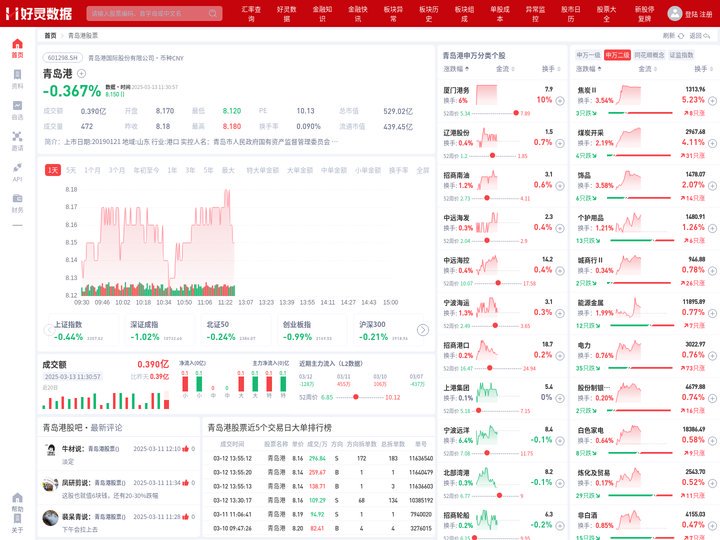Sort sector list by 涨跌幅
This screenshot has height=540, width=720.
[x=589, y=69]
